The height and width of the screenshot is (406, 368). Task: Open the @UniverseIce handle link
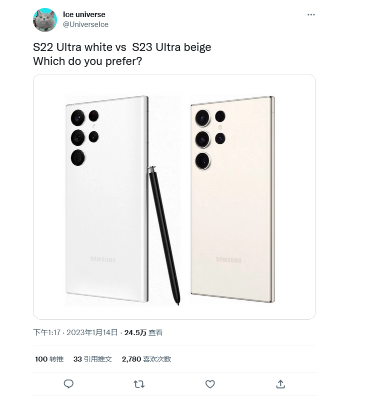coord(85,25)
